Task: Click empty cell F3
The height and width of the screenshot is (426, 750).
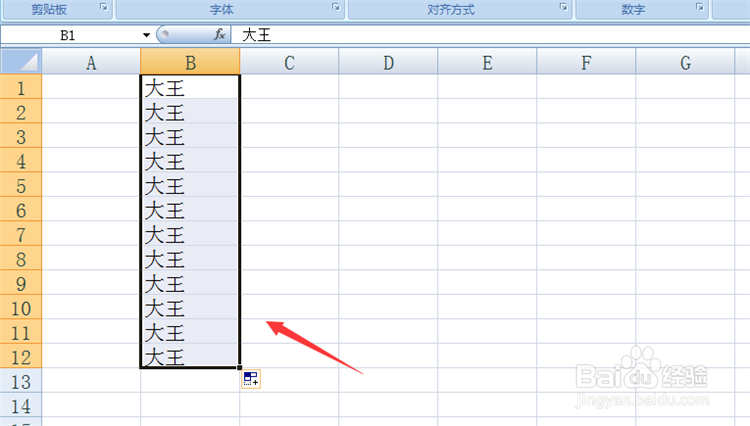Action: (586, 136)
